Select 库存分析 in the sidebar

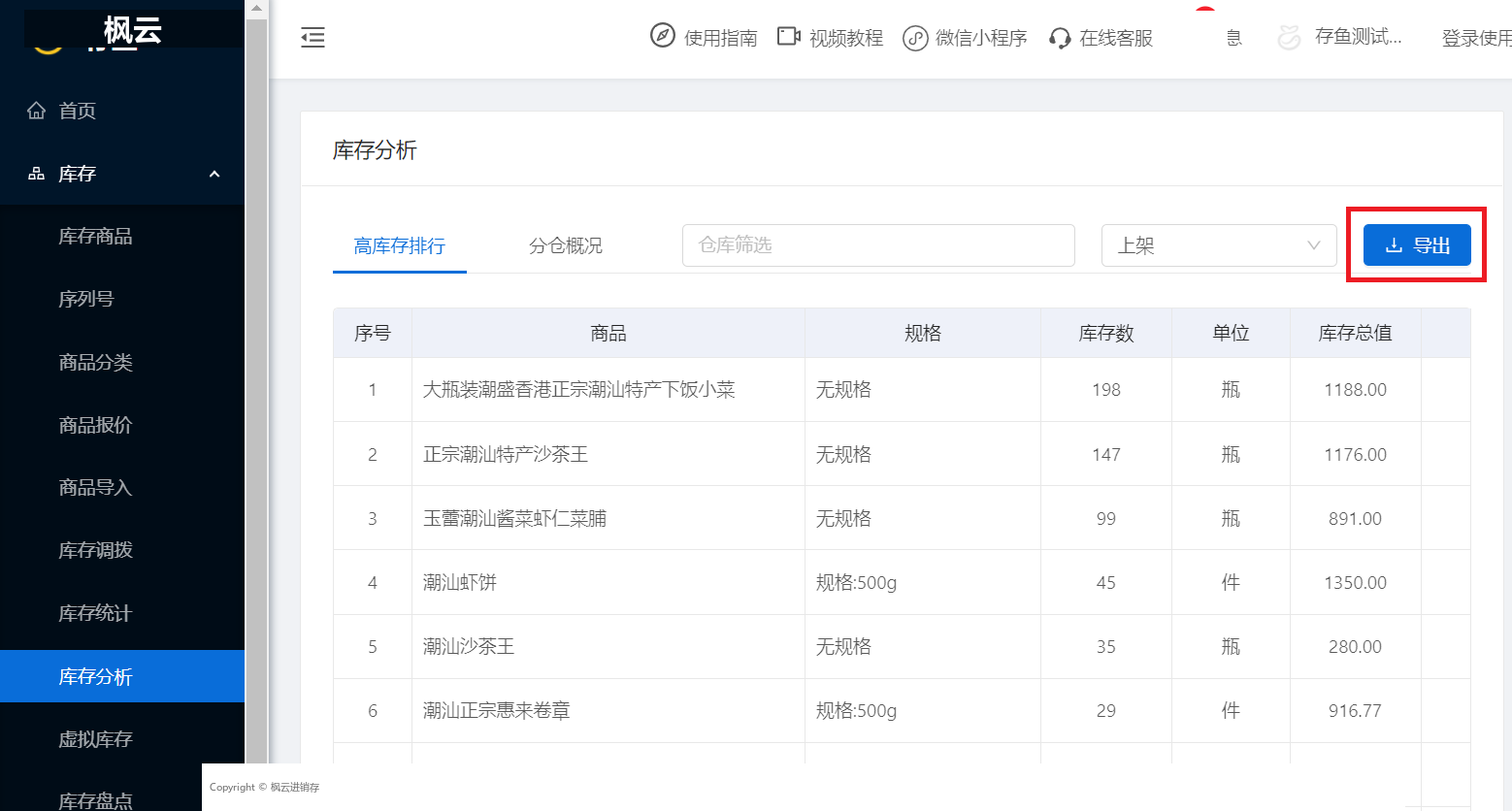122,676
